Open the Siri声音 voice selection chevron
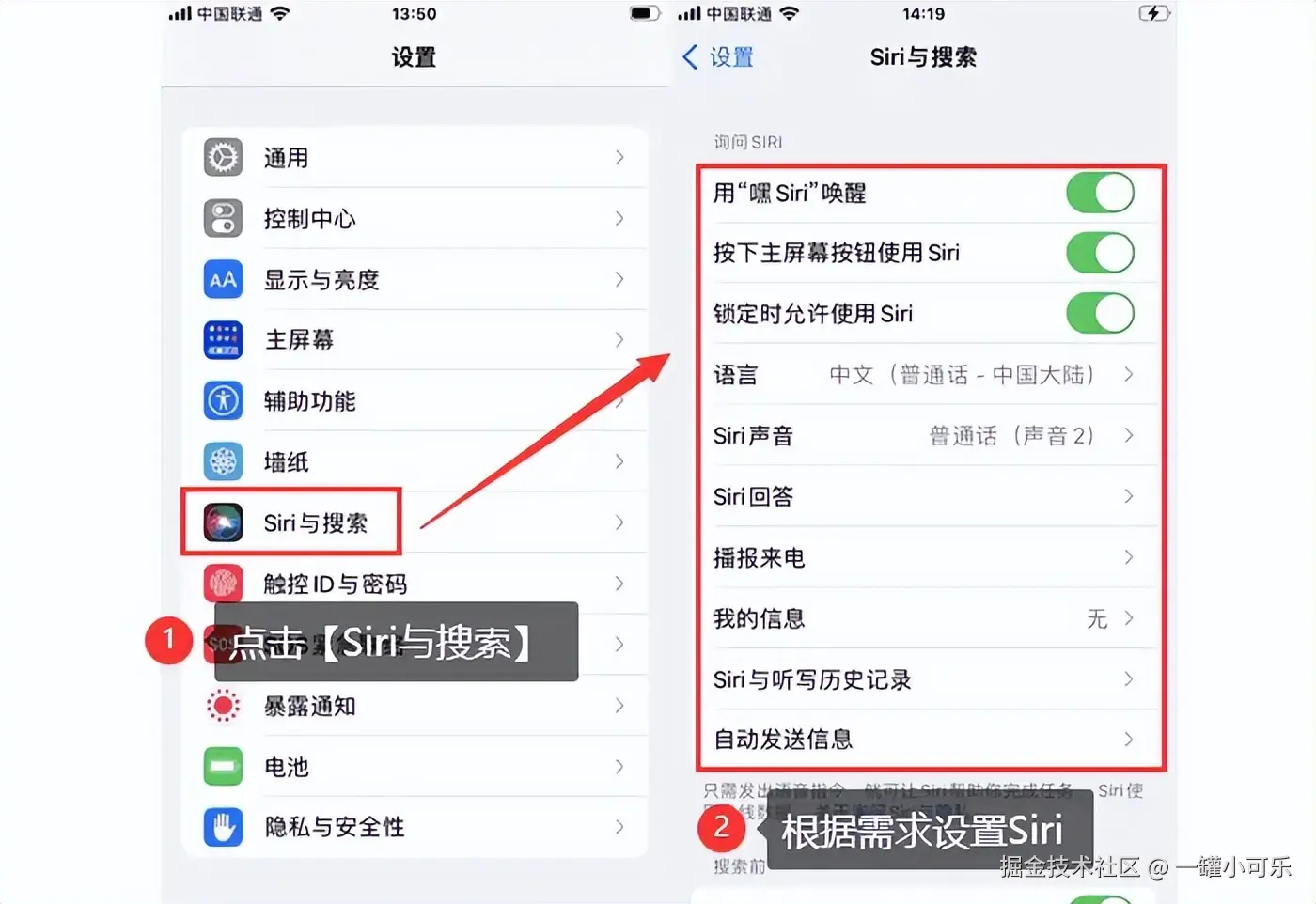This screenshot has height=904, width=1316. (1129, 435)
